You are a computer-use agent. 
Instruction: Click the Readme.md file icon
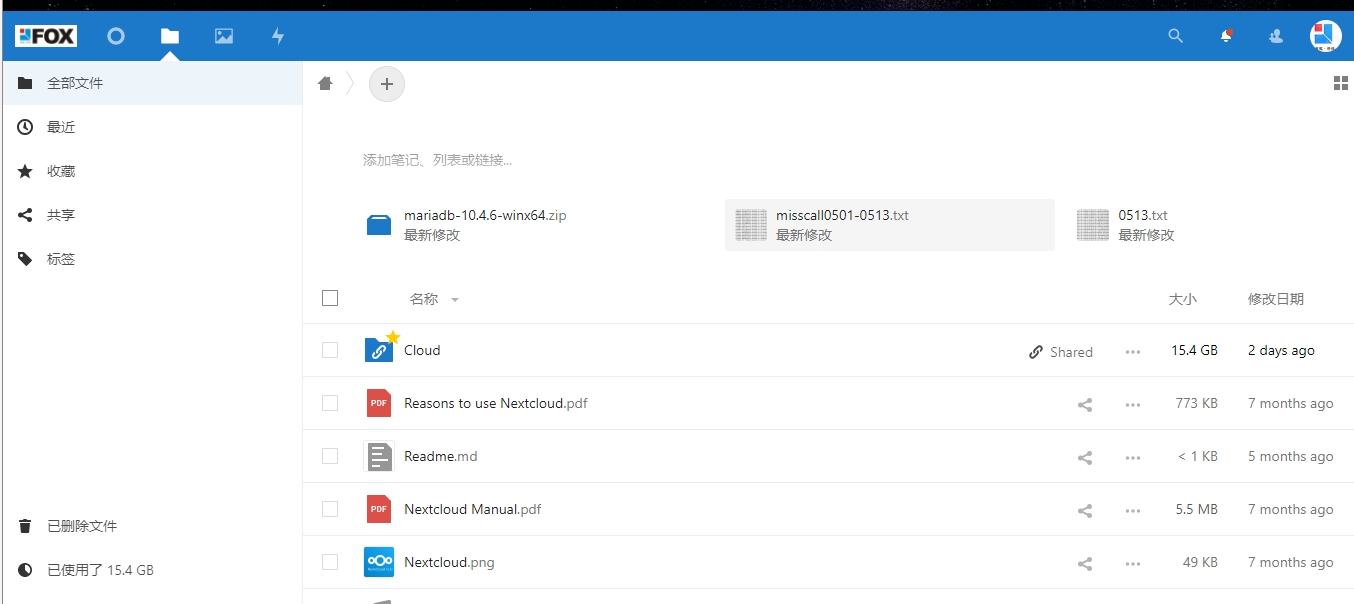pyautogui.click(x=379, y=456)
